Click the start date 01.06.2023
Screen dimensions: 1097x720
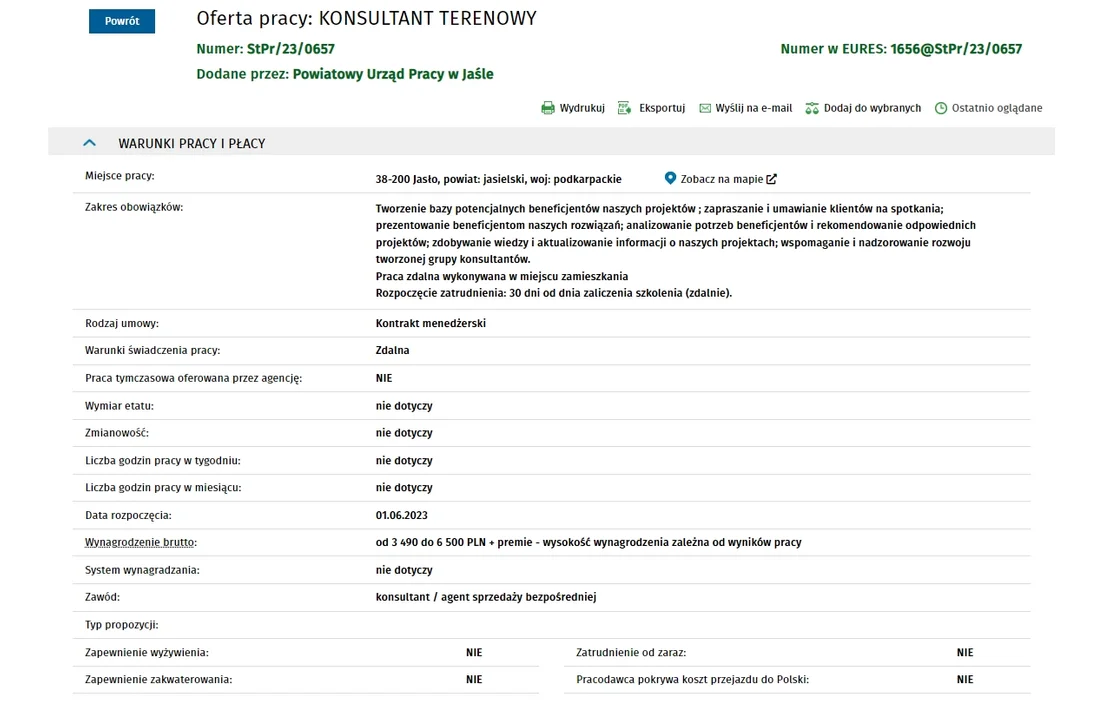402,515
